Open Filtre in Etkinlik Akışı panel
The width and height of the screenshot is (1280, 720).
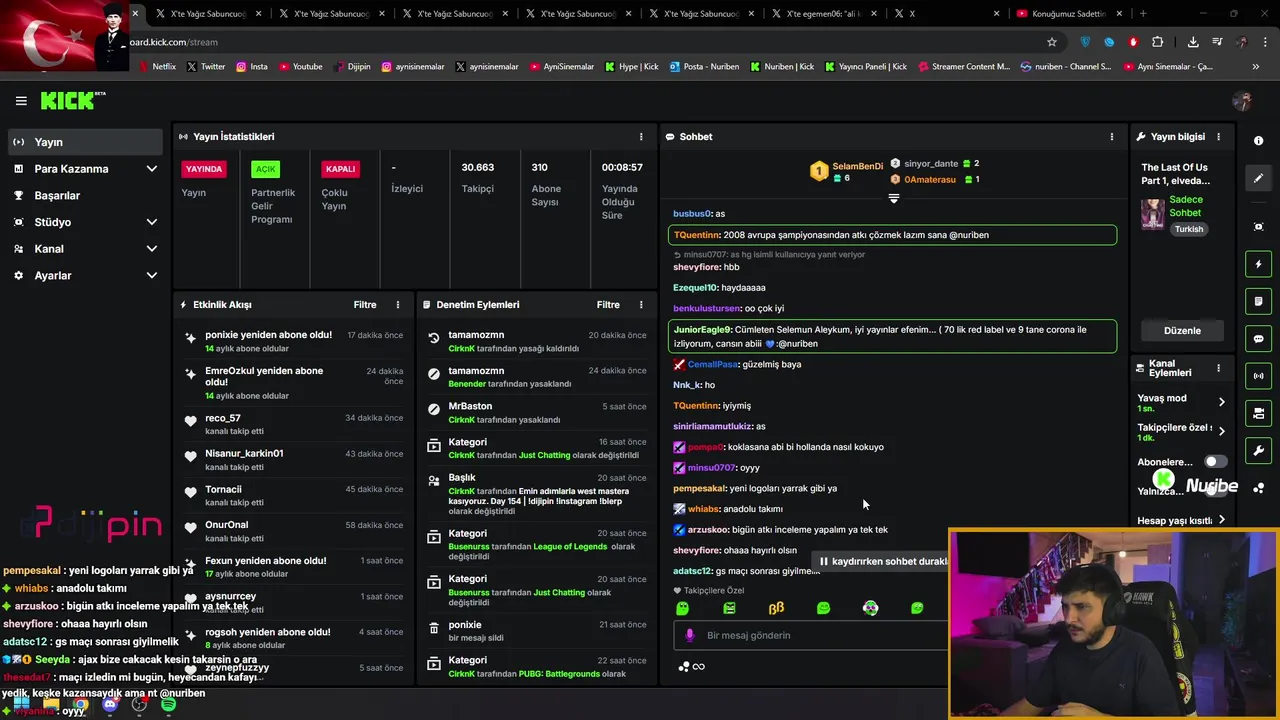365,305
